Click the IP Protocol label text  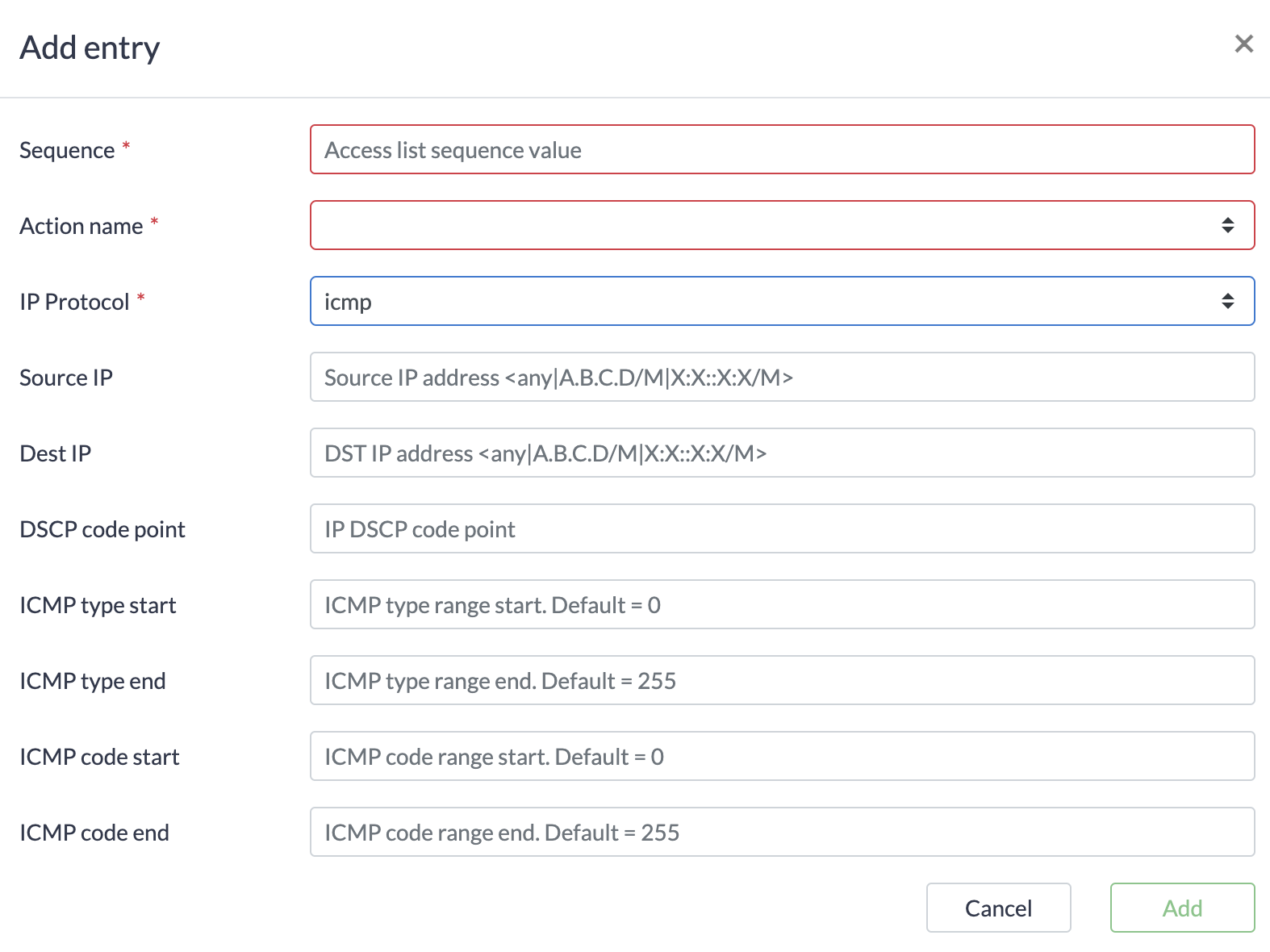point(74,303)
